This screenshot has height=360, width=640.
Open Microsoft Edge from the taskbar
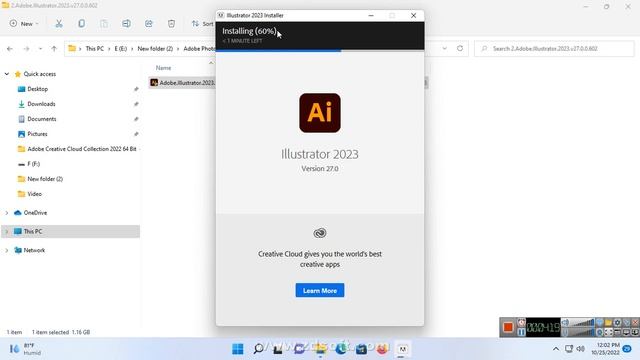pos(341,349)
